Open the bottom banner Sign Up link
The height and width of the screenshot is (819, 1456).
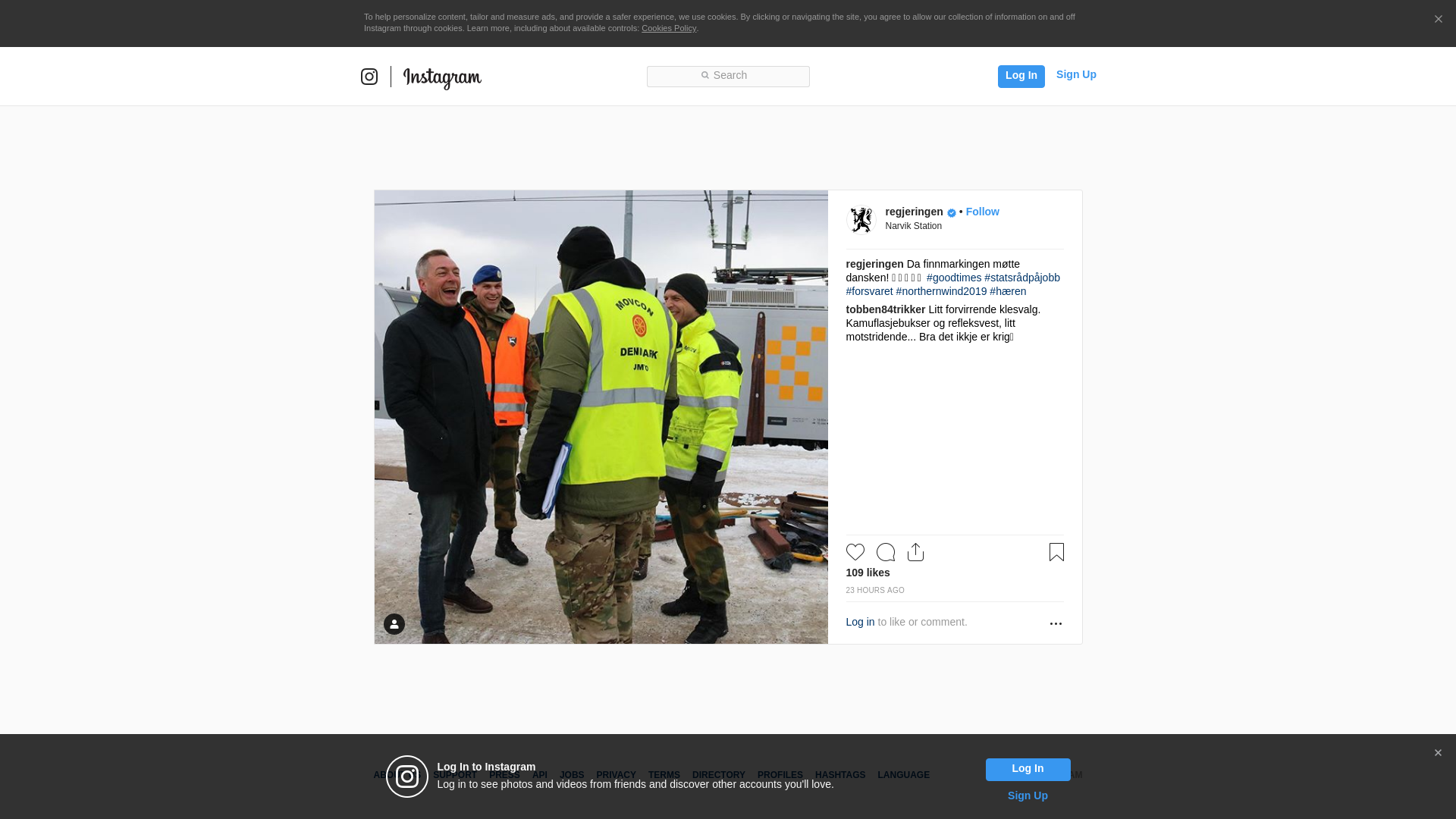pyautogui.click(x=1028, y=795)
